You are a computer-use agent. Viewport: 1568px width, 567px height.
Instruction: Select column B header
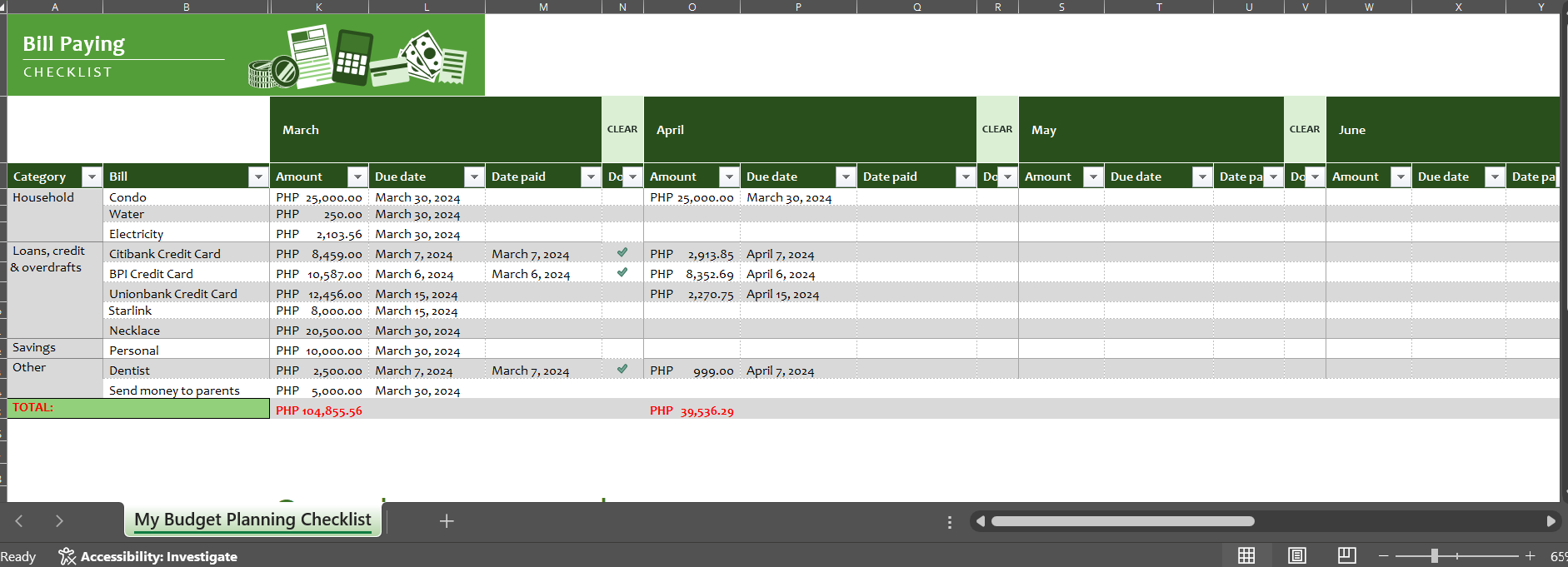tap(186, 7)
